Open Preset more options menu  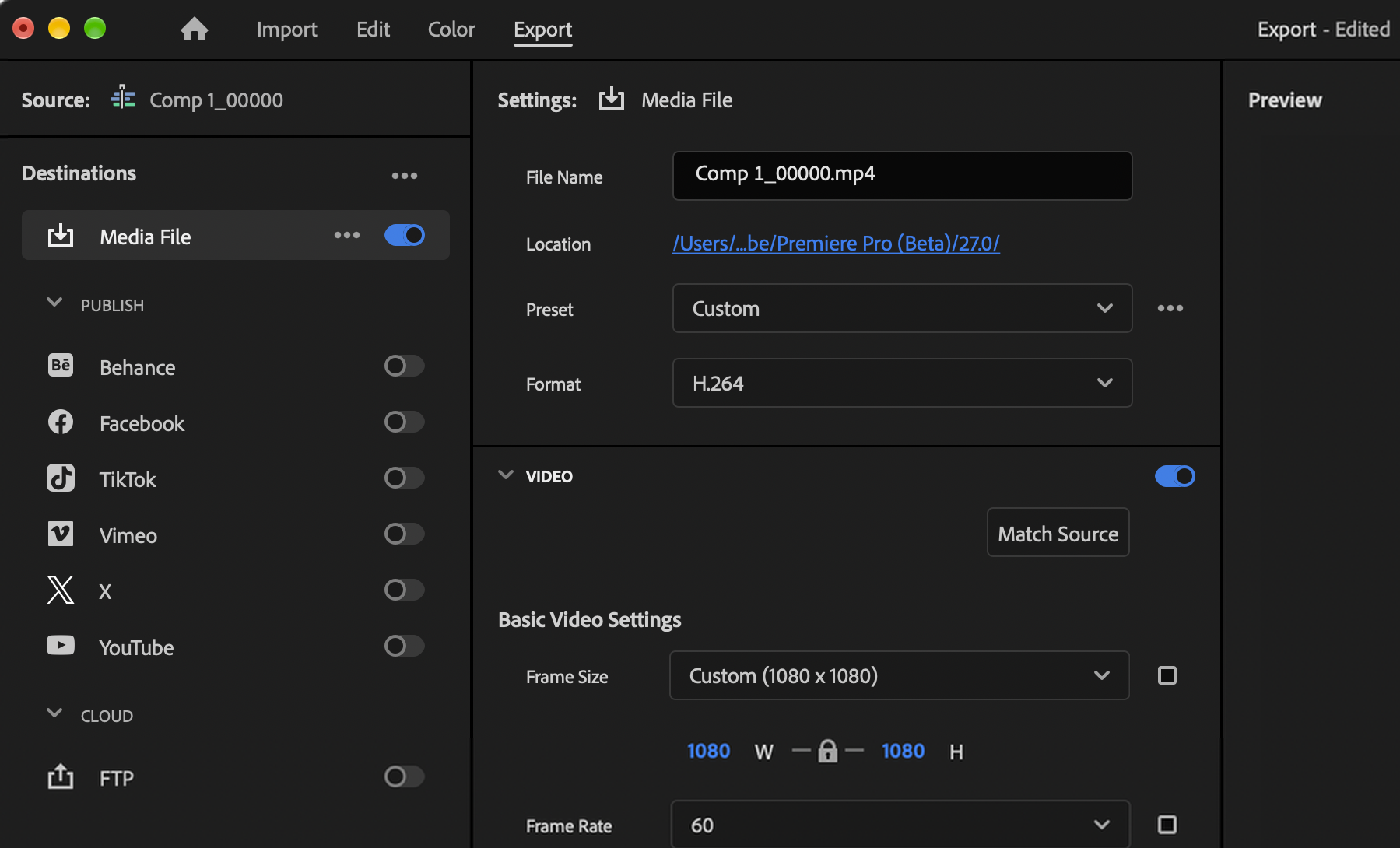click(x=1170, y=308)
